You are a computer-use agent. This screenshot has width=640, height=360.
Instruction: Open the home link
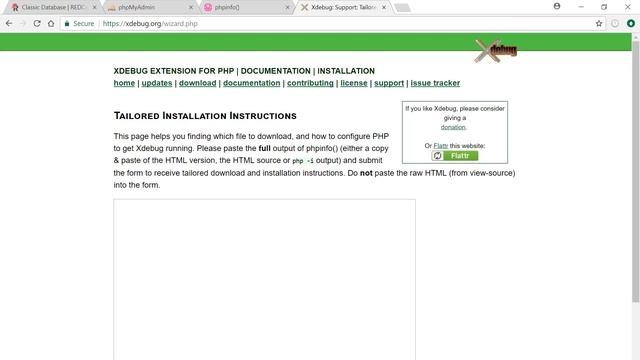(x=124, y=83)
